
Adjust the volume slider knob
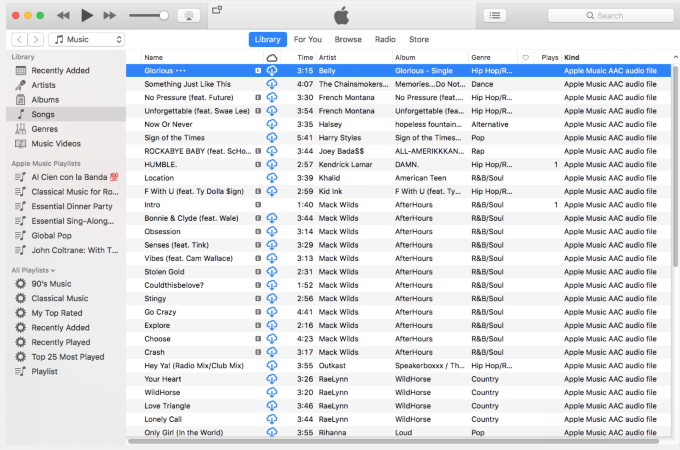coord(164,16)
